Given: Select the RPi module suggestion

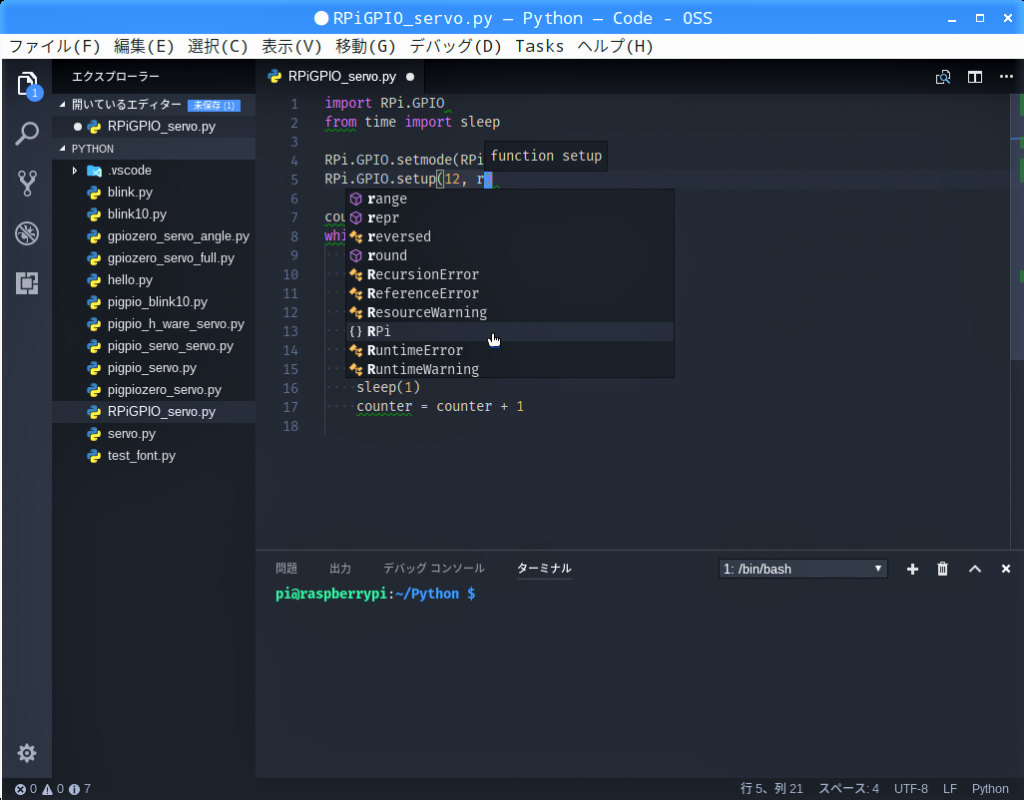Looking at the screenshot, I should tap(509, 331).
